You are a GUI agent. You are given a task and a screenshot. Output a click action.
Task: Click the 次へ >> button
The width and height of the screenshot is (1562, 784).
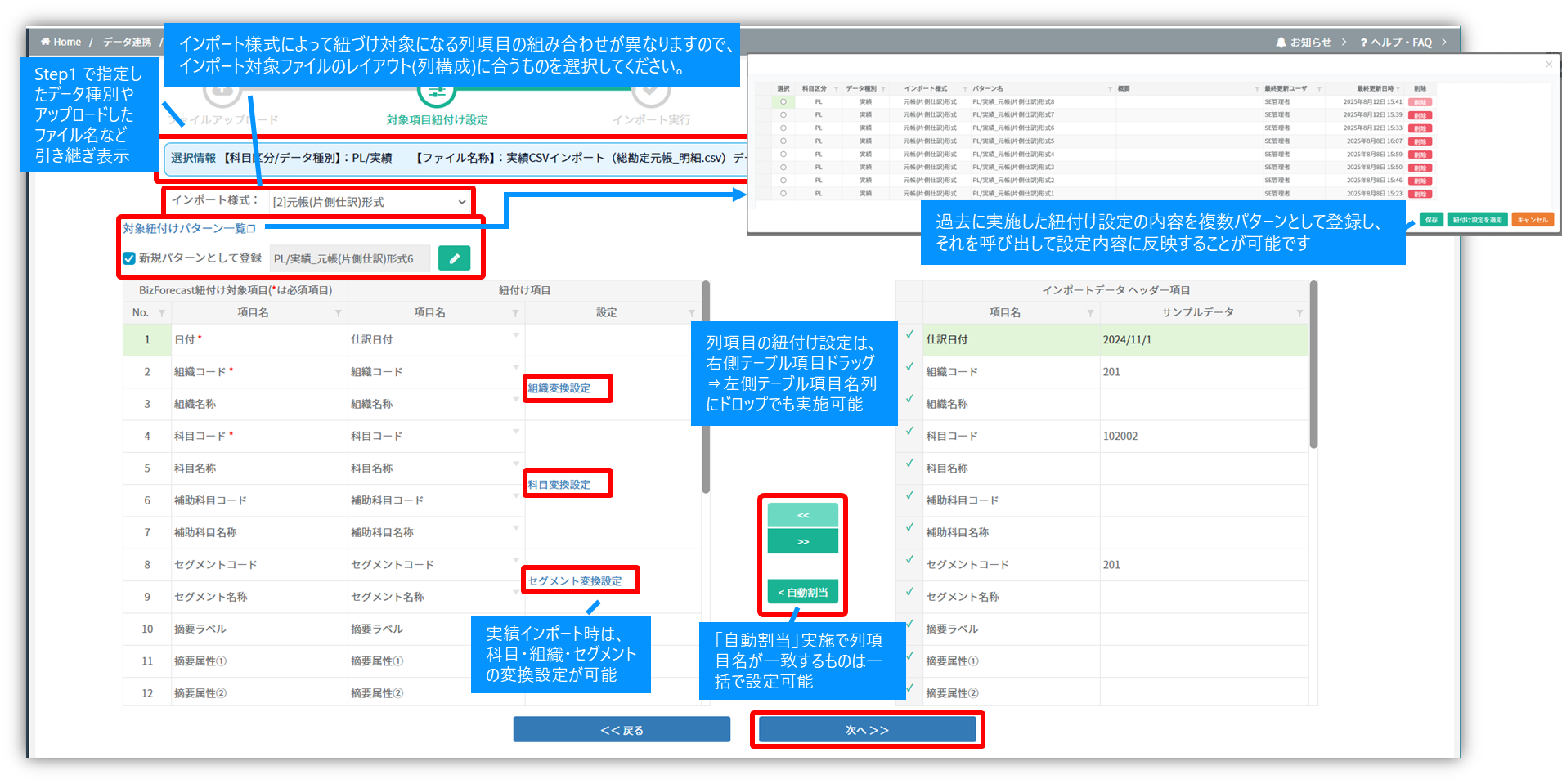[867, 730]
